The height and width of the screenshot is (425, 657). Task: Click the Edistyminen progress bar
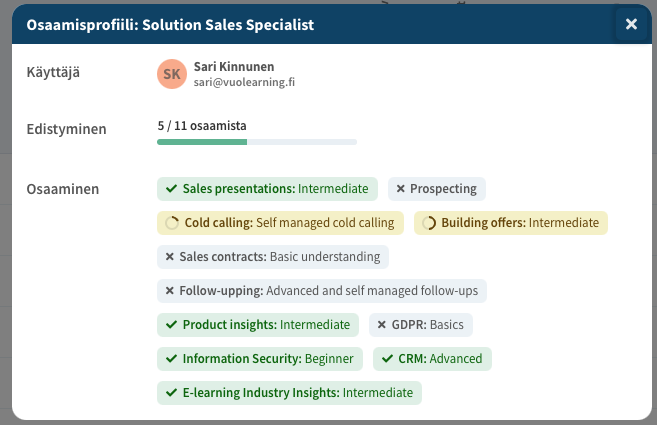[257, 142]
